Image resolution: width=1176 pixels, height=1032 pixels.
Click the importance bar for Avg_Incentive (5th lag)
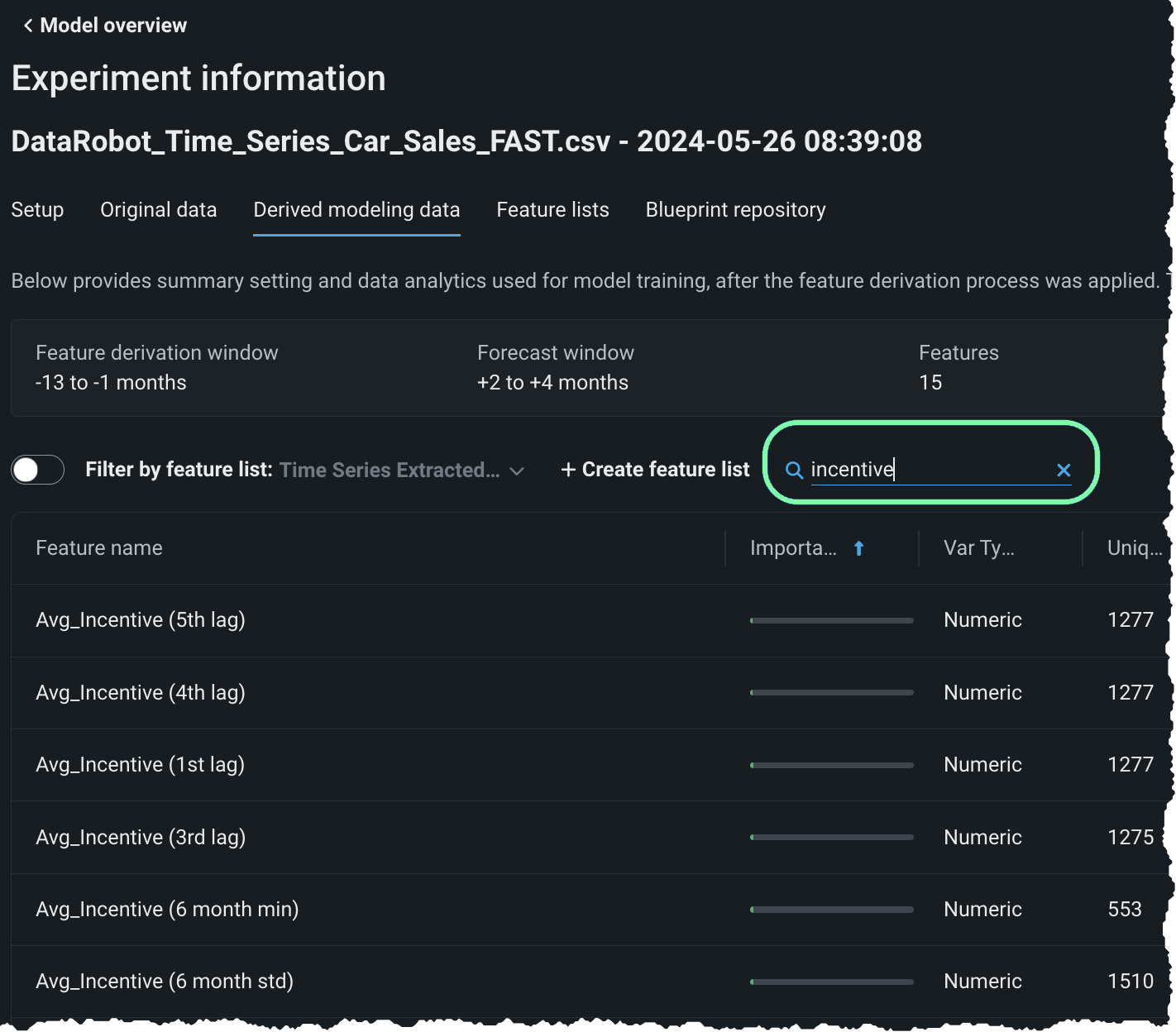[831, 620]
